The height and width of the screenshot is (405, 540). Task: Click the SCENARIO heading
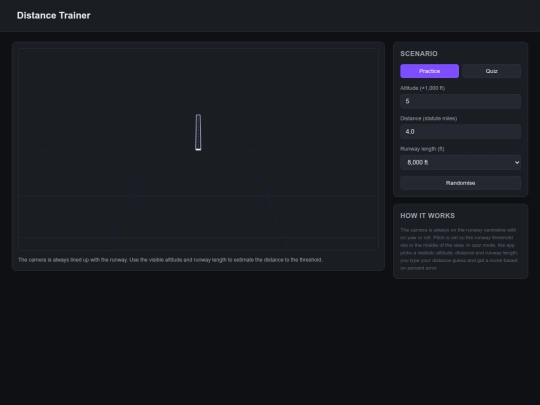coord(419,54)
